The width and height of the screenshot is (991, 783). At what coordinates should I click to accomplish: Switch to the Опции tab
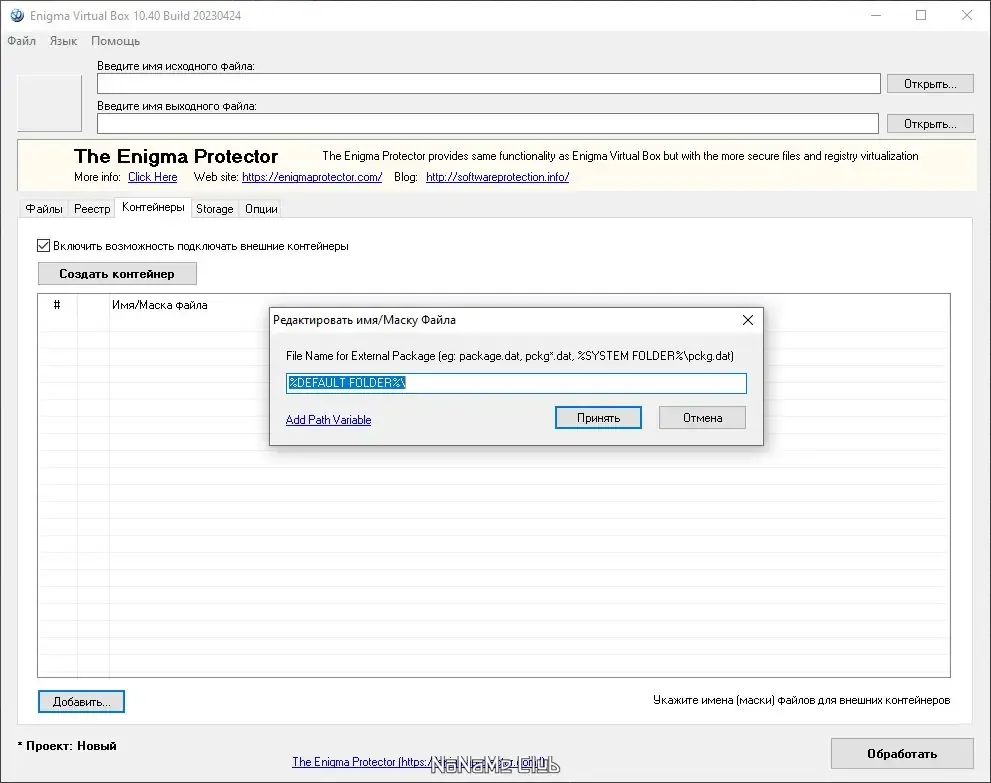point(261,209)
